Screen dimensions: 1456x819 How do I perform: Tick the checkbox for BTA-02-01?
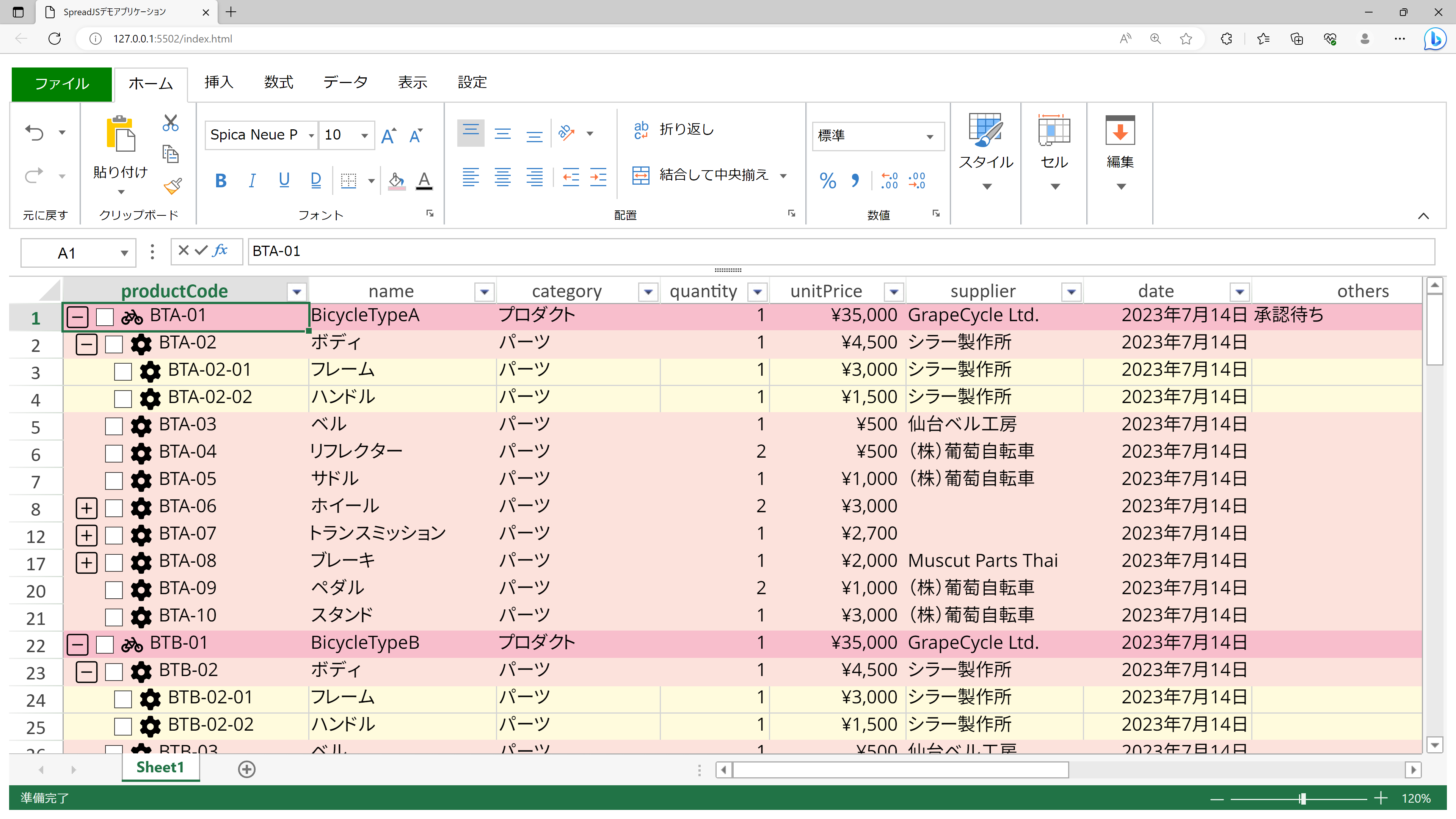(x=122, y=371)
